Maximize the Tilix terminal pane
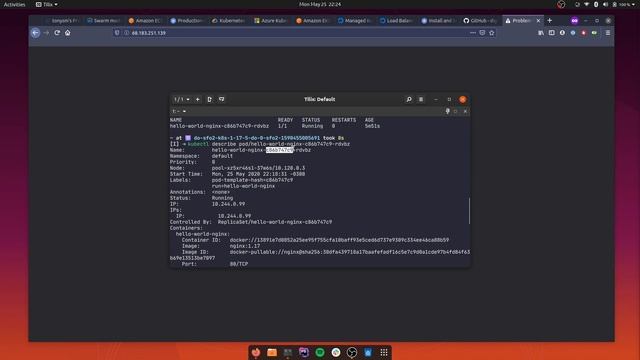This screenshot has width=640, height=360. coord(456,111)
